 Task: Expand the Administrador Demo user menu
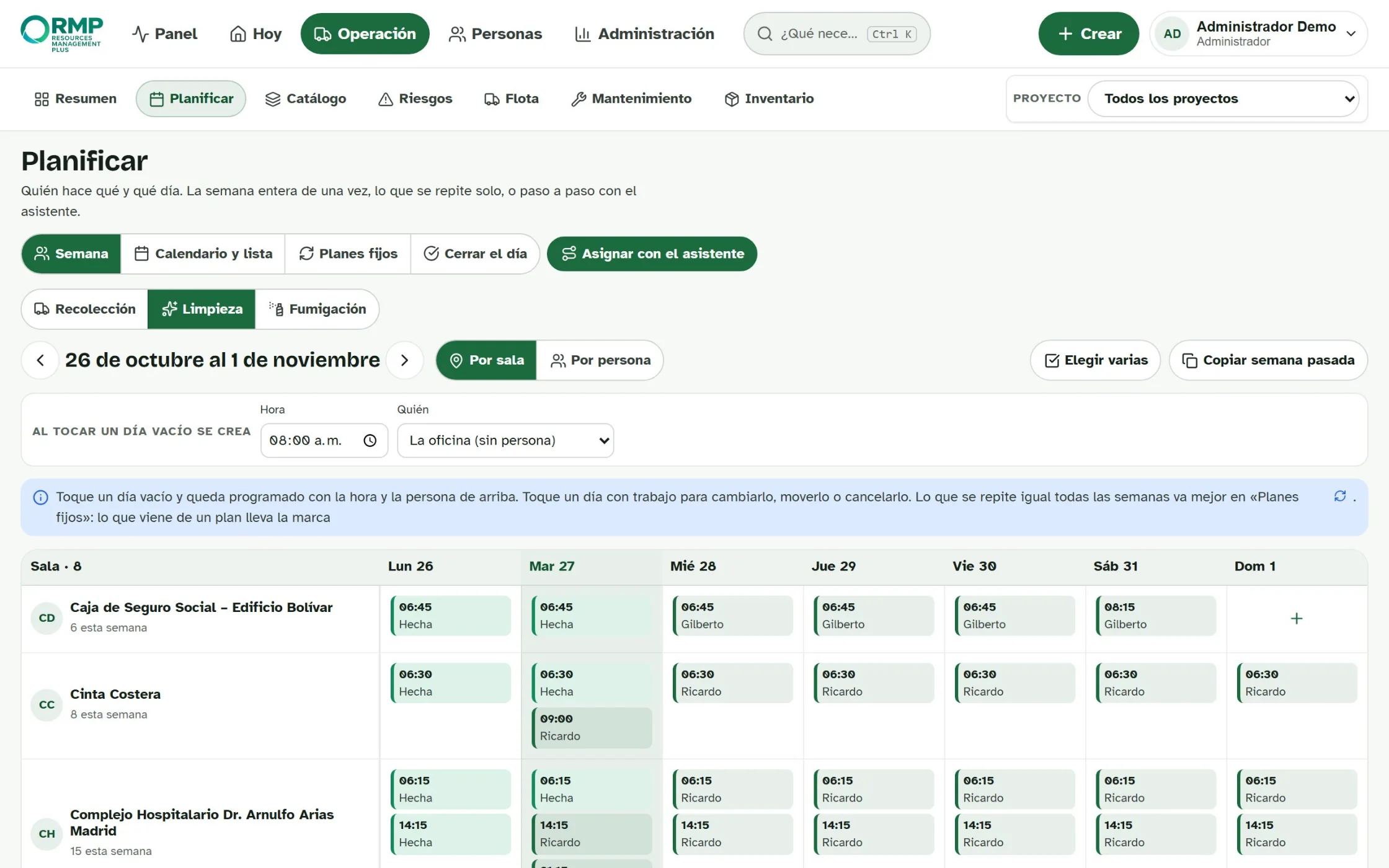[1259, 33]
